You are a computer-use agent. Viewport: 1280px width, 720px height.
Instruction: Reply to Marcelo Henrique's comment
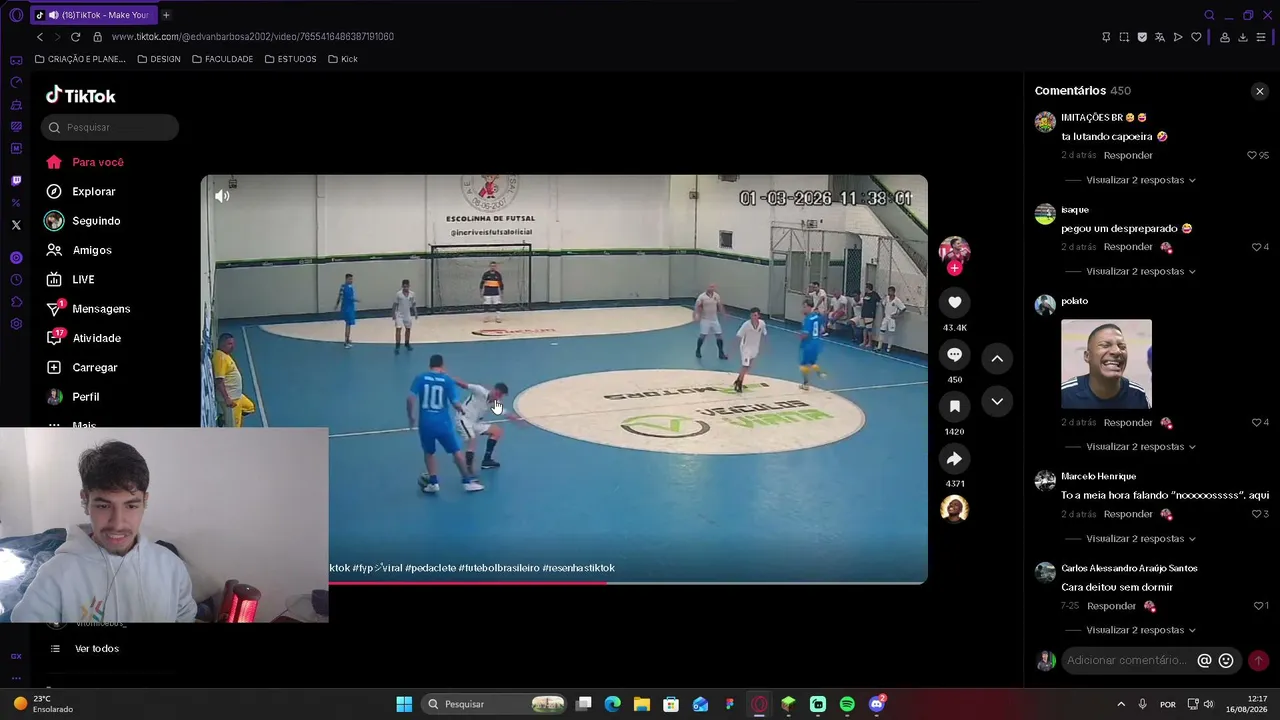coord(1128,514)
